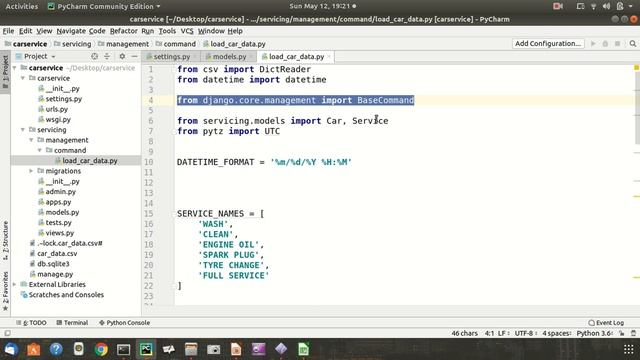This screenshot has width=640, height=360.
Task: Collapse the servicing folder
Action: pos(23,130)
